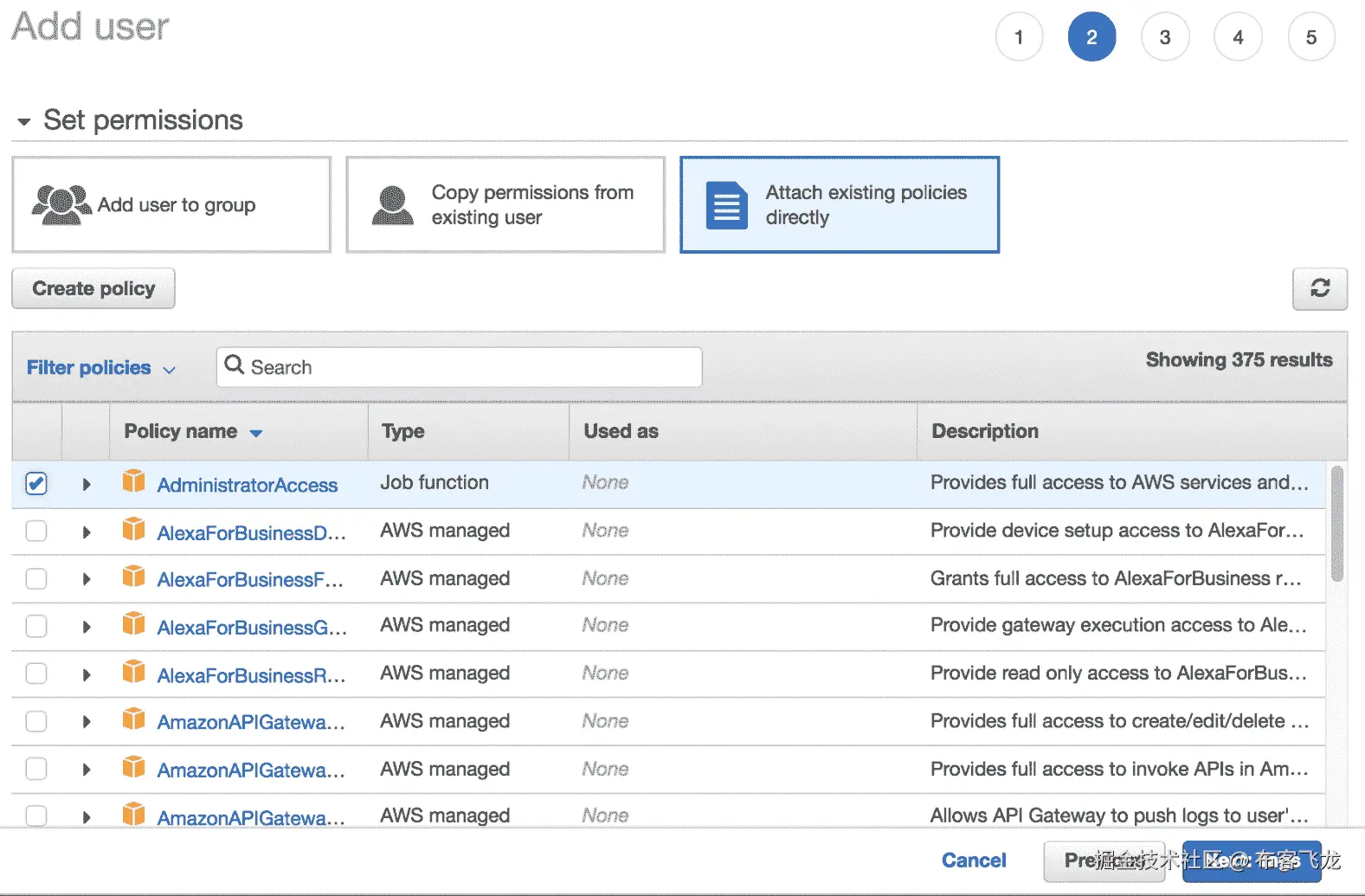Collapse the Set permissions section
The width and height of the screenshot is (1365, 896).
[24, 121]
